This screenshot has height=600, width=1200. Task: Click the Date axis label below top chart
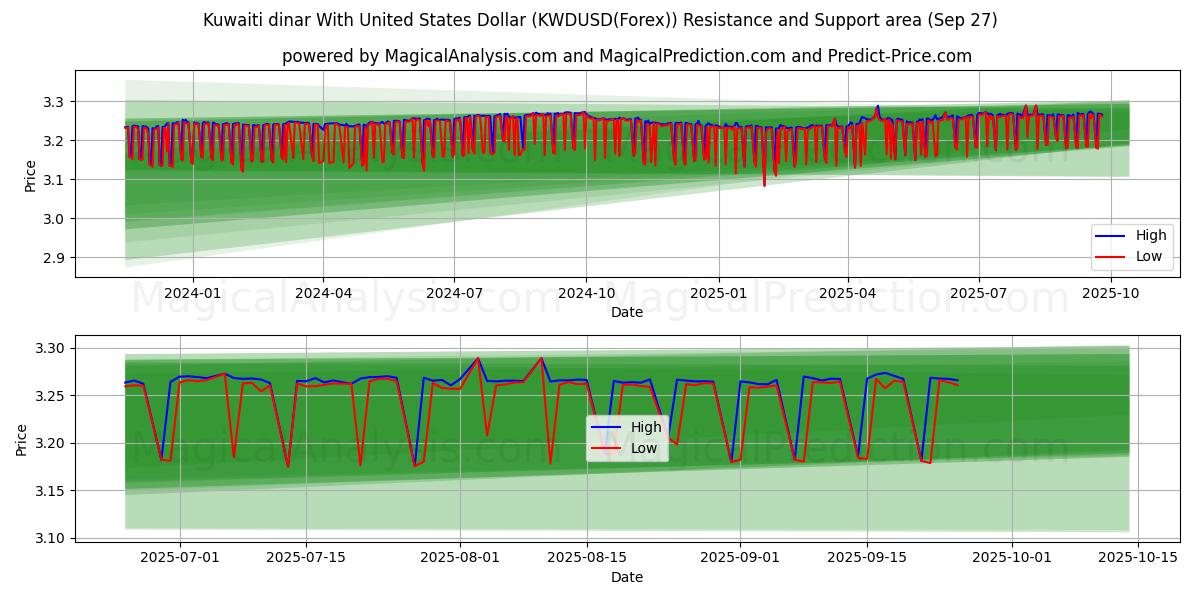[x=627, y=312]
